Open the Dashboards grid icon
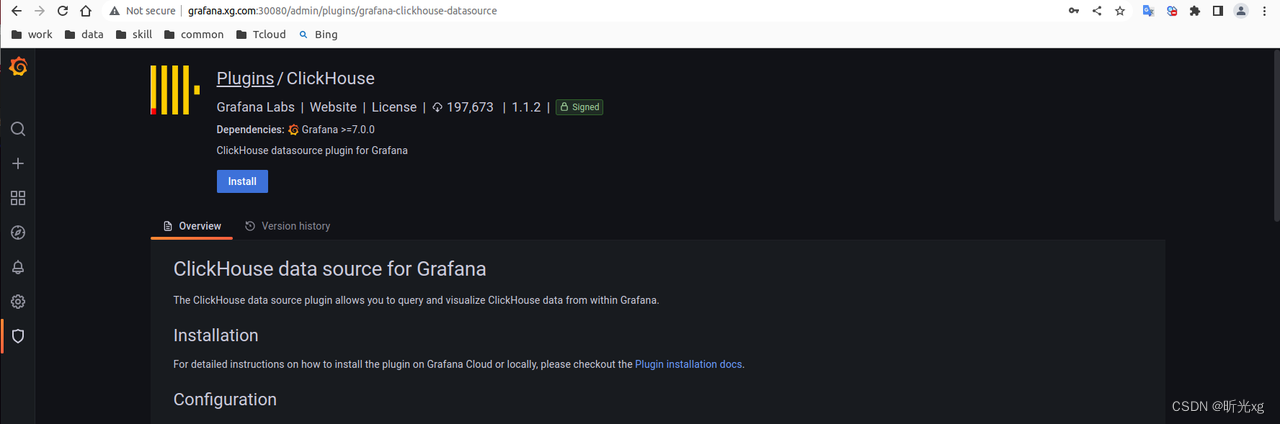Image resolution: width=1280 pixels, height=424 pixels. [18, 198]
